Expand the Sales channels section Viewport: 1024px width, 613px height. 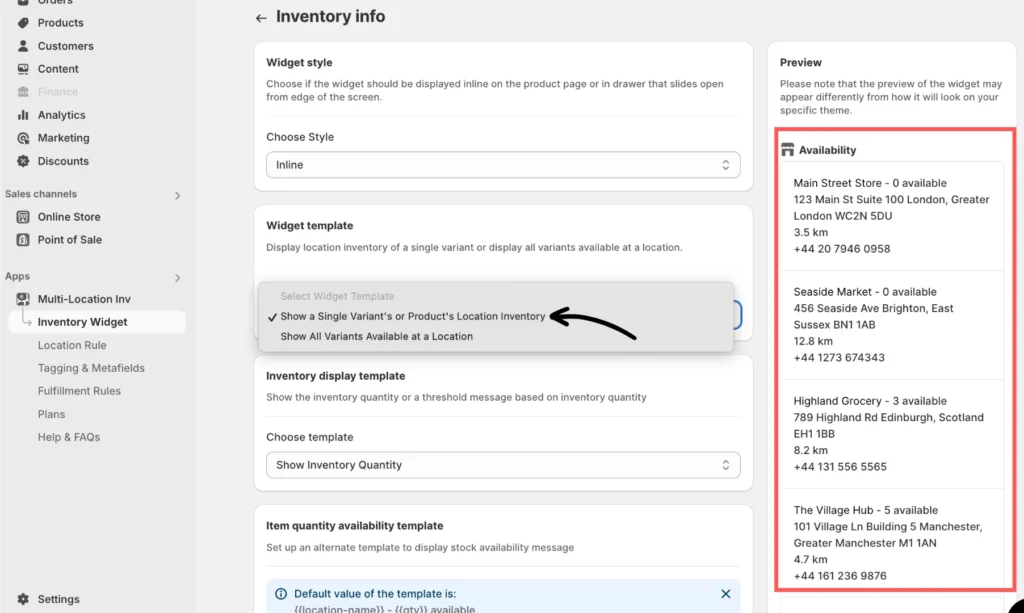pos(178,195)
